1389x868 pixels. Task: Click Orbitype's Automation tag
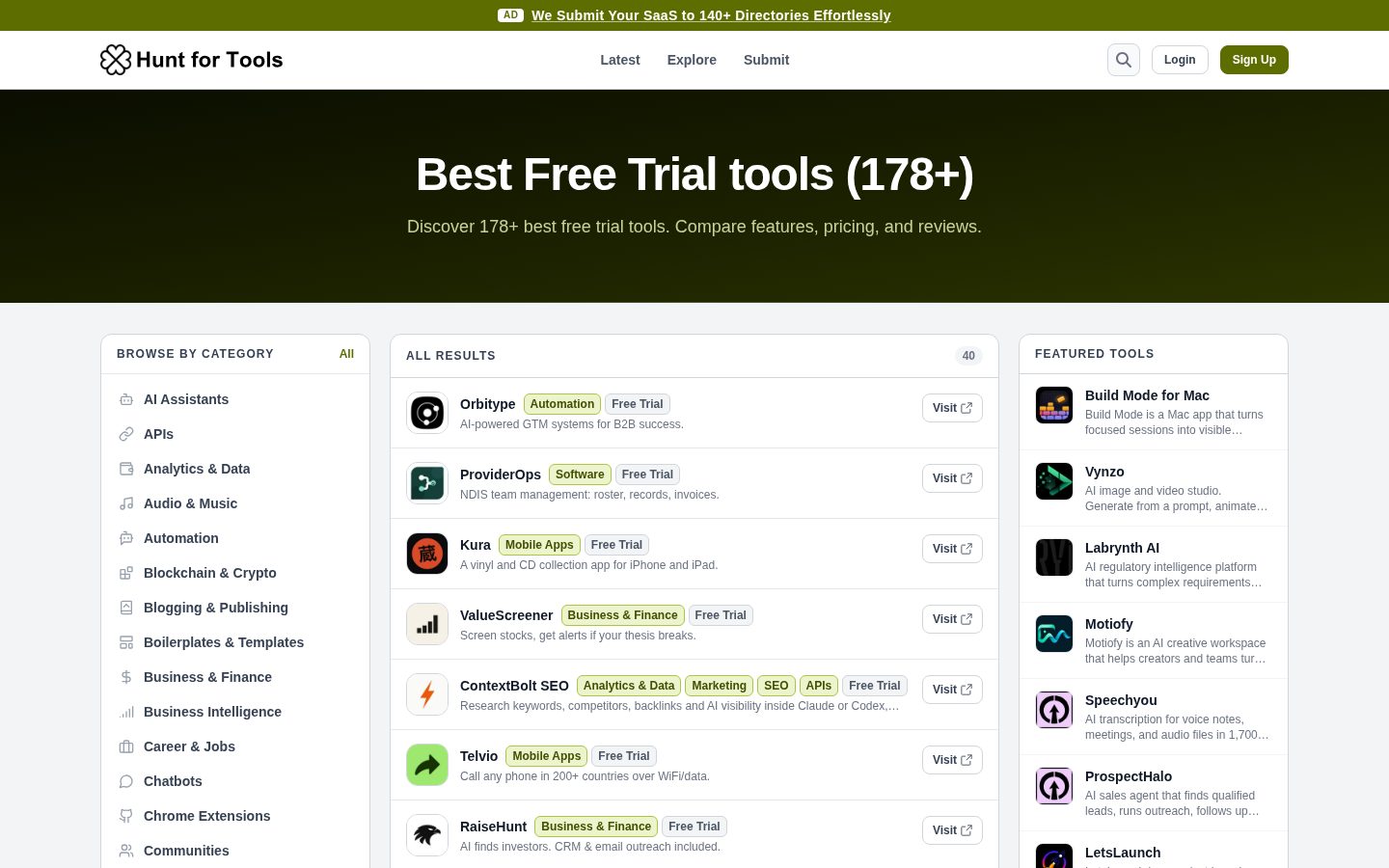tap(562, 404)
